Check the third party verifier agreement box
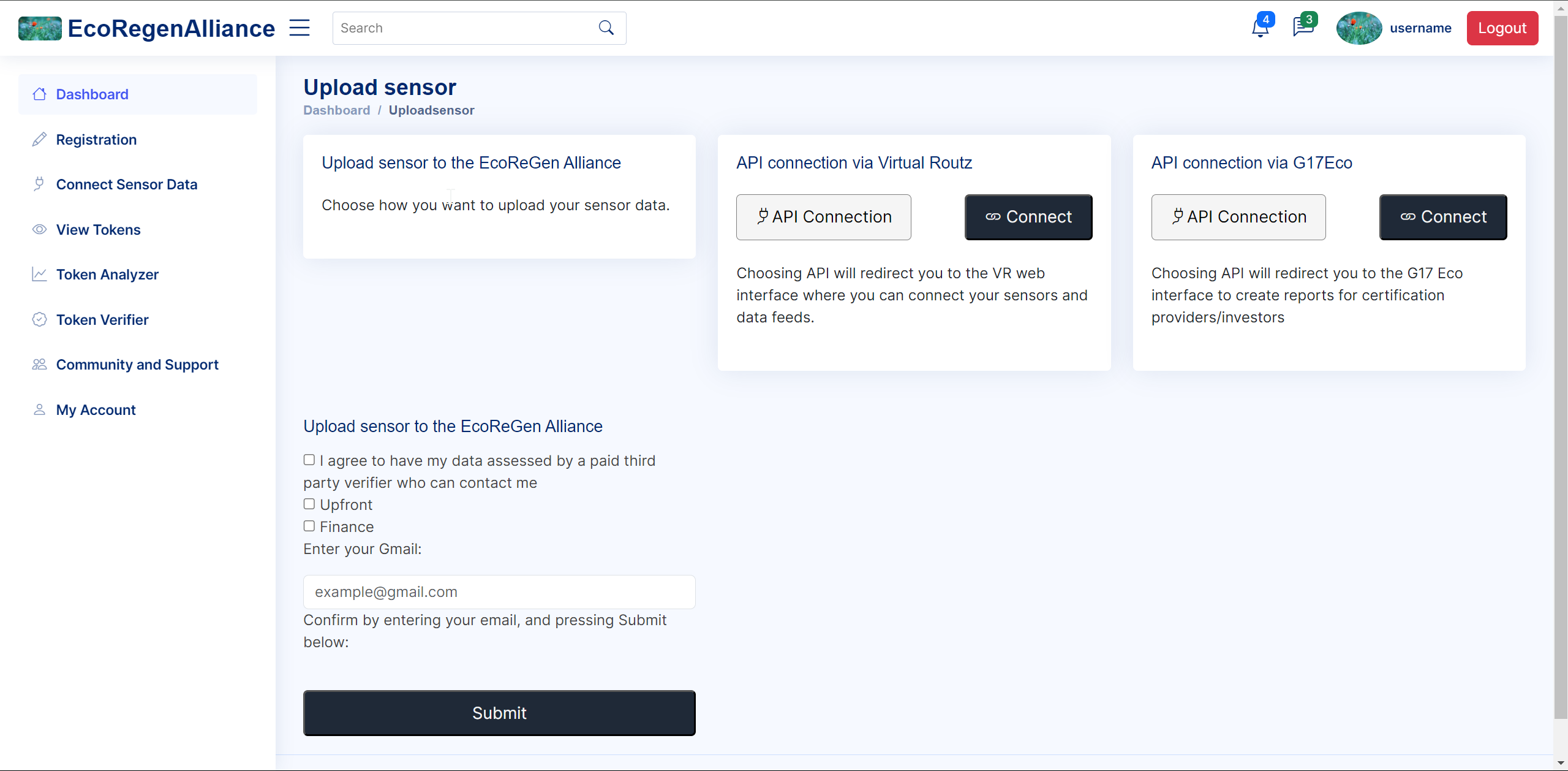The height and width of the screenshot is (771, 1568). 309,460
